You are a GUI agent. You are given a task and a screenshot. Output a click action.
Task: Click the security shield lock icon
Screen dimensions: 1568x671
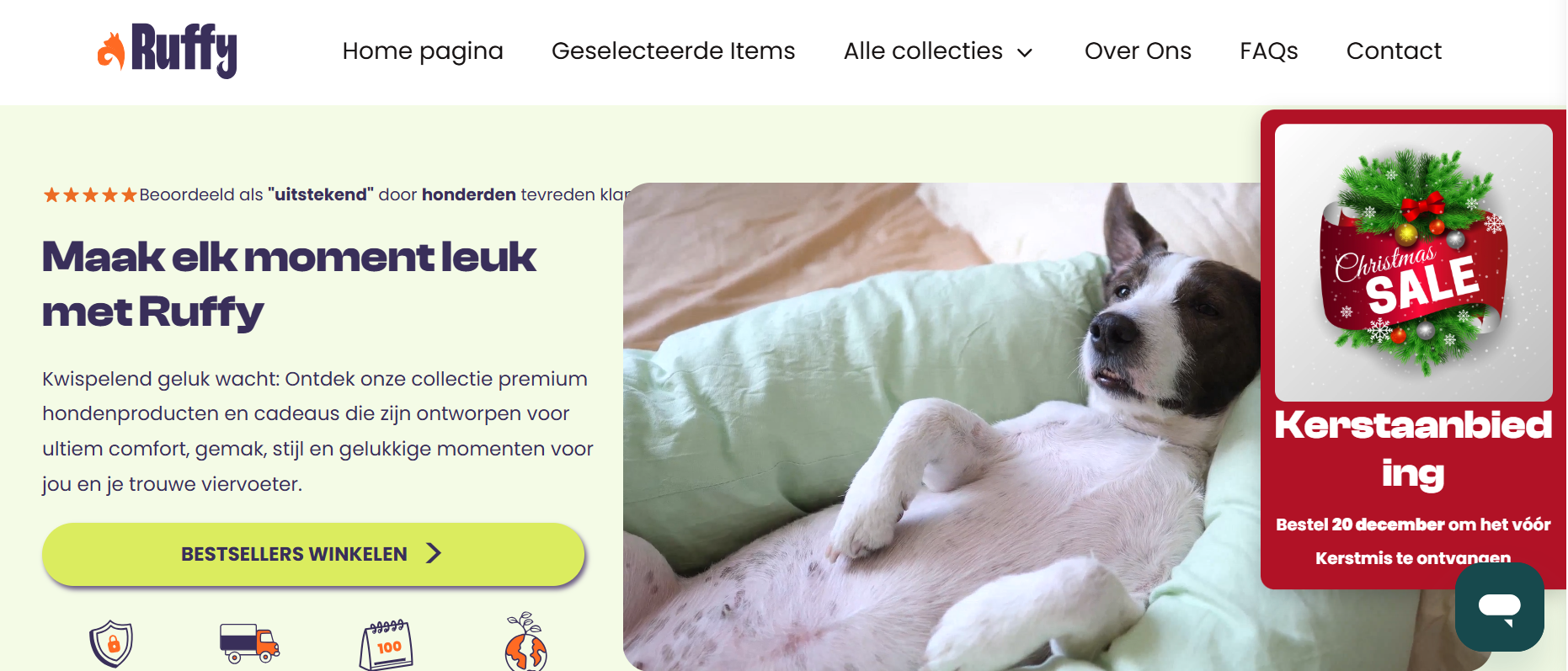tap(112, 643)
